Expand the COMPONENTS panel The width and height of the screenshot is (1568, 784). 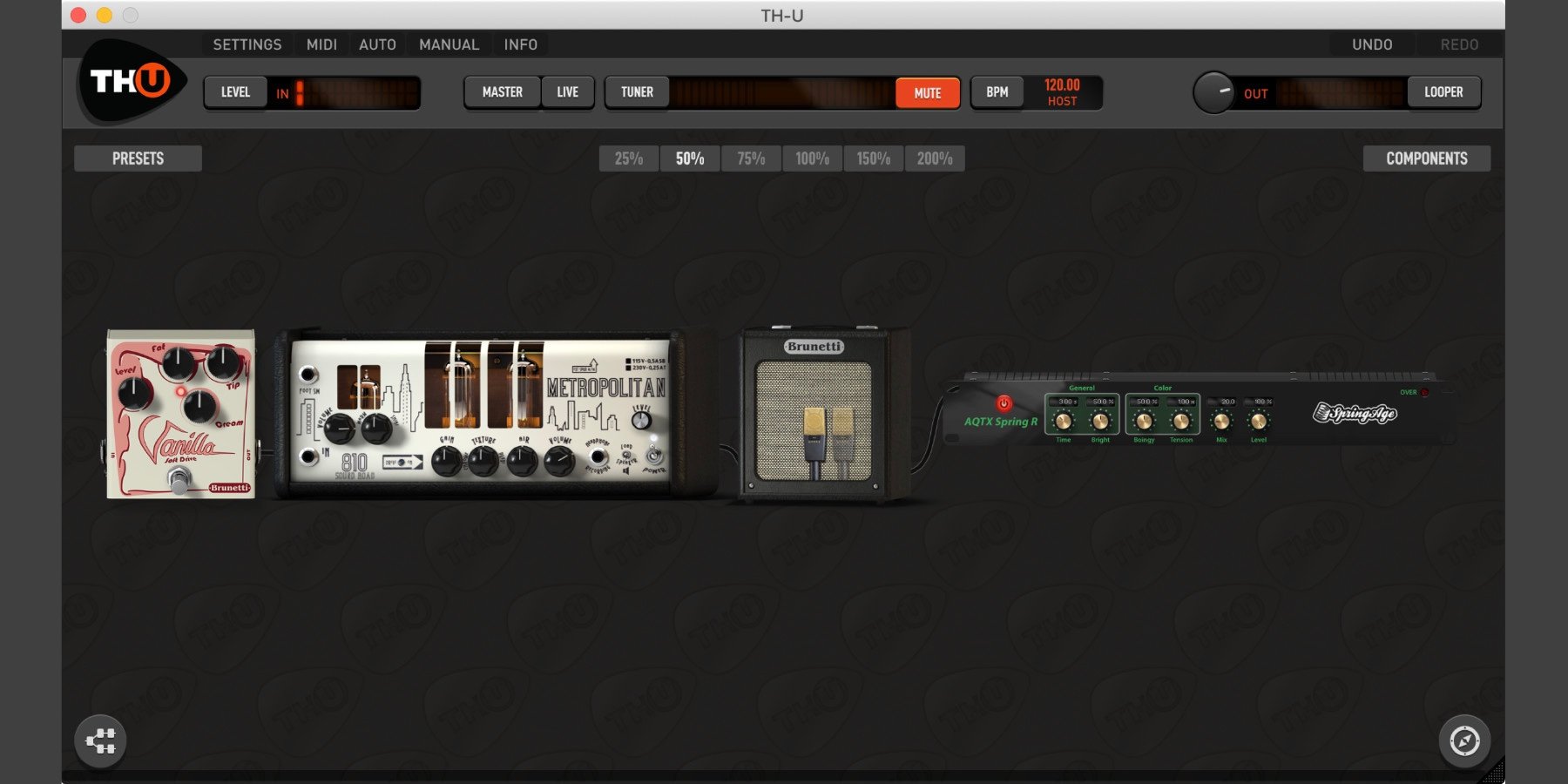tap(1426, 159)
